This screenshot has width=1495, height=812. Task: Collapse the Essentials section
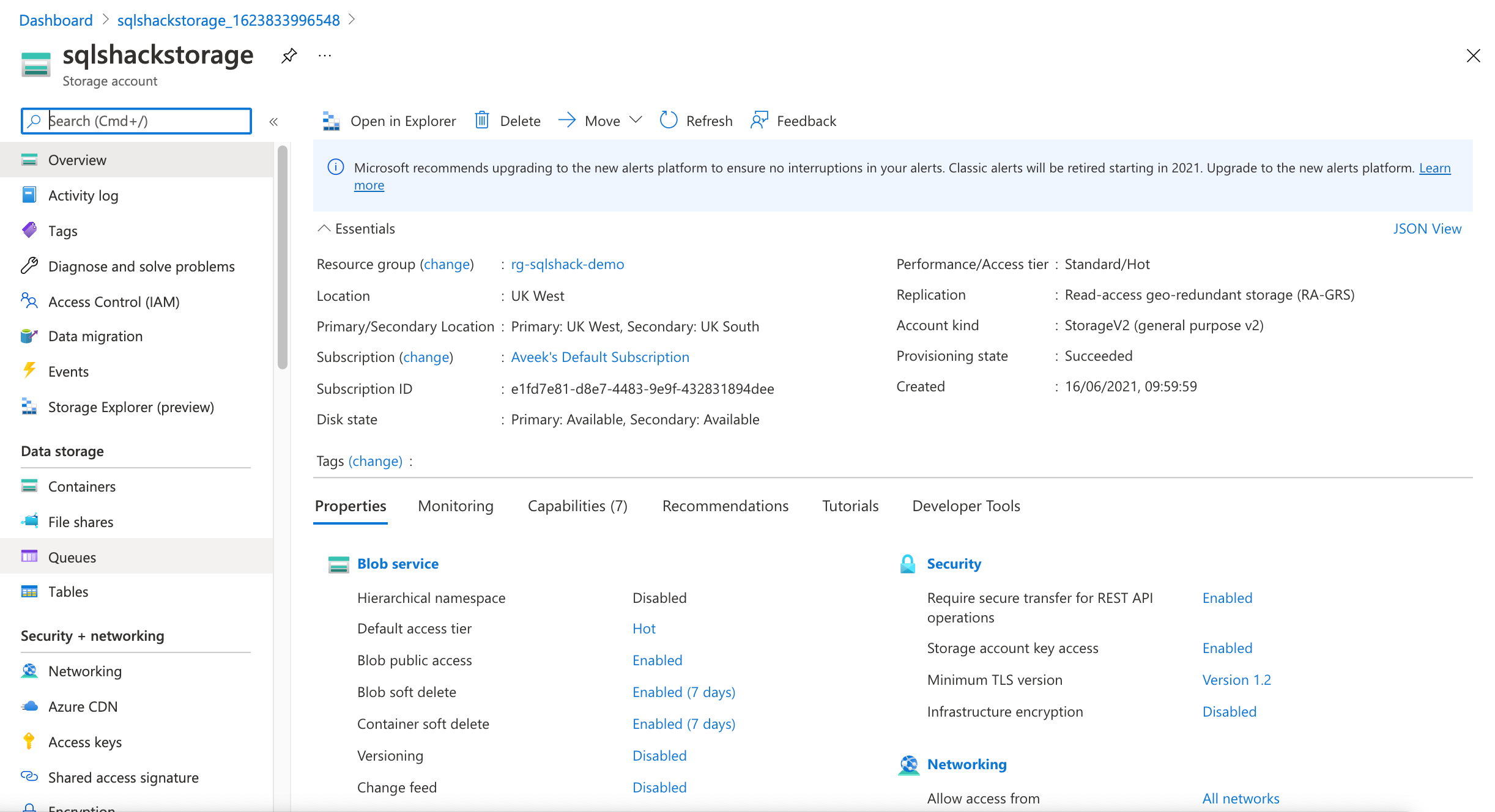click(x=324, y=229)
